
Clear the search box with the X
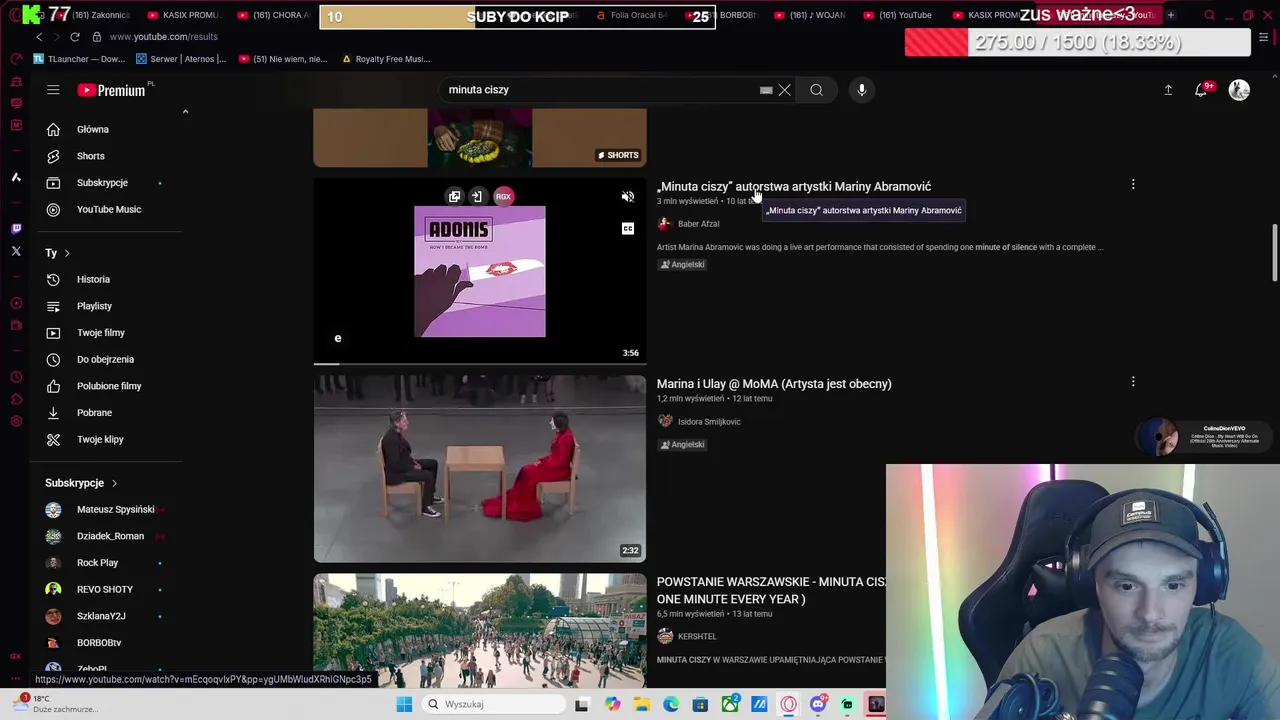point(785,90)
